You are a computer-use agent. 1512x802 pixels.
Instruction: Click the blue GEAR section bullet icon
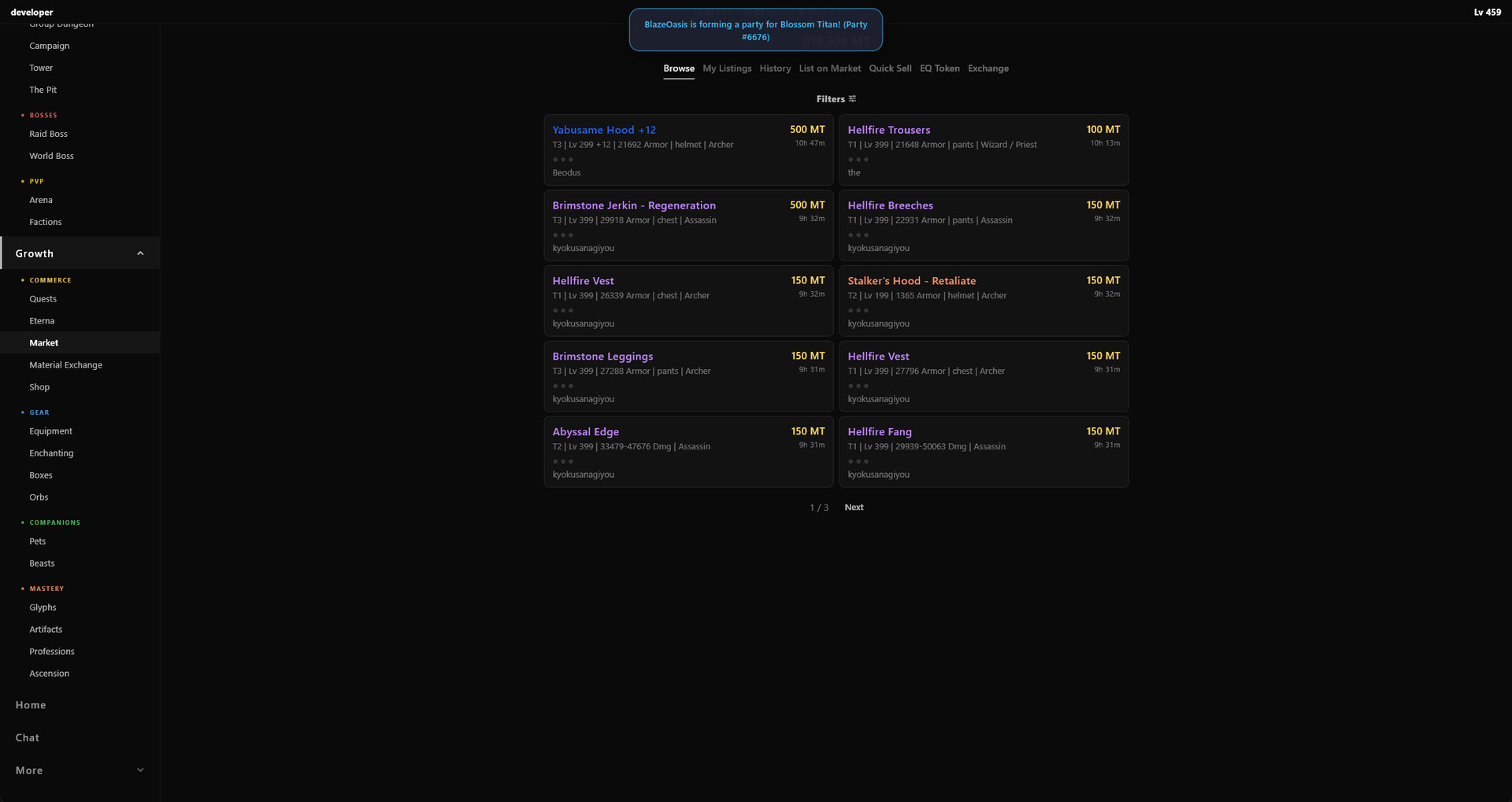tap(21, 412)
